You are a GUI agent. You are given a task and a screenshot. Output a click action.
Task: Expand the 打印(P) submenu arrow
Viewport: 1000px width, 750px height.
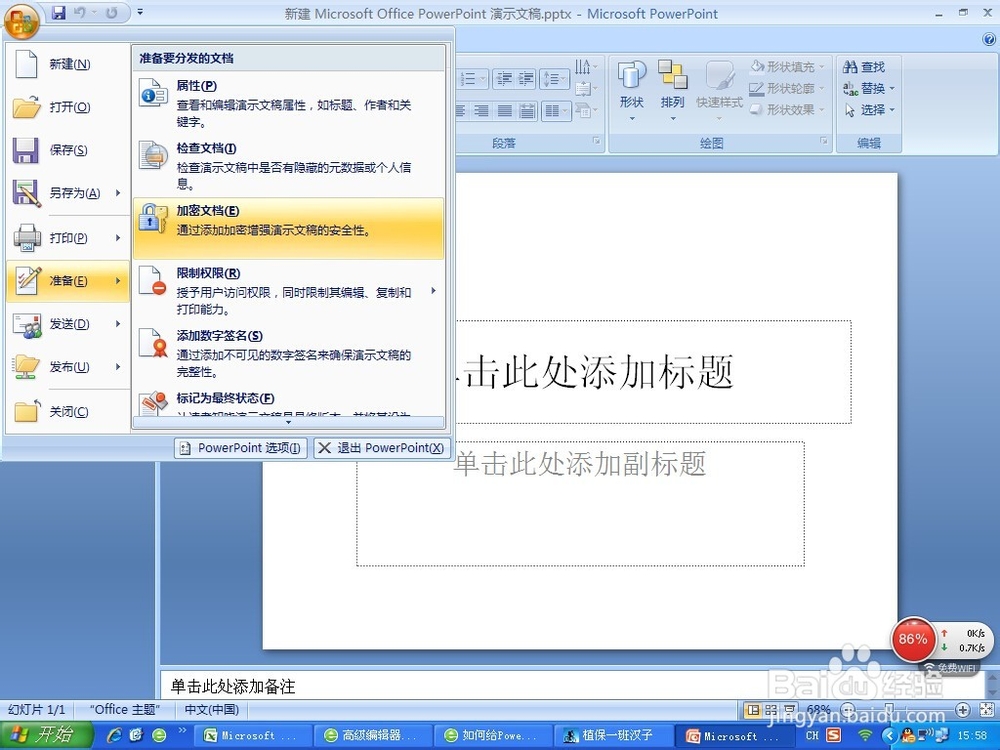click(118, 238)
